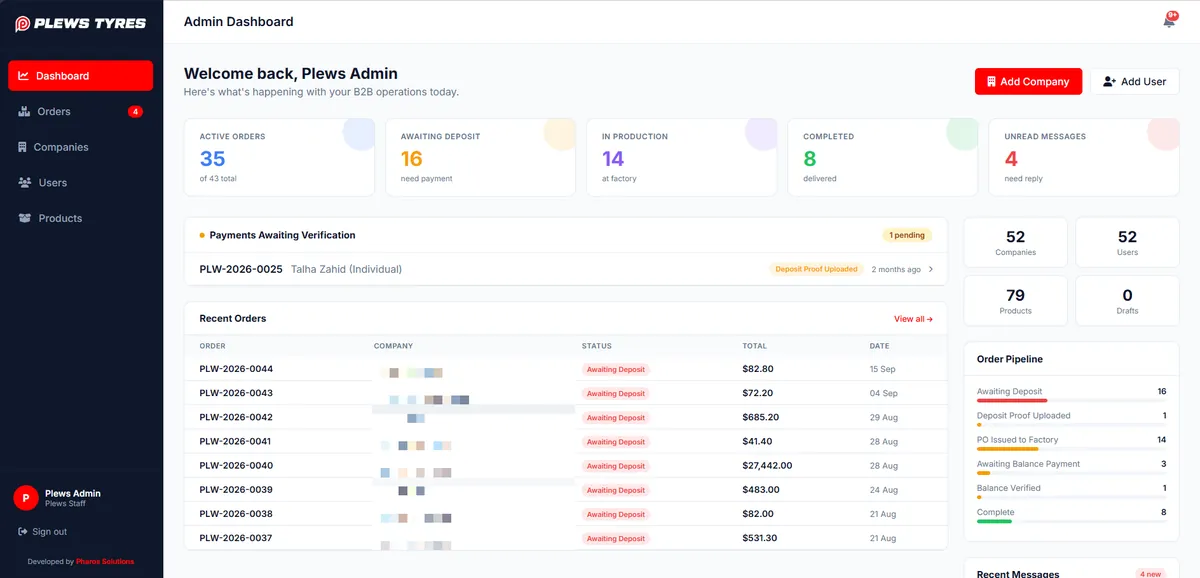Open the 0 Drafts tile

click(x=1127, y=301)
